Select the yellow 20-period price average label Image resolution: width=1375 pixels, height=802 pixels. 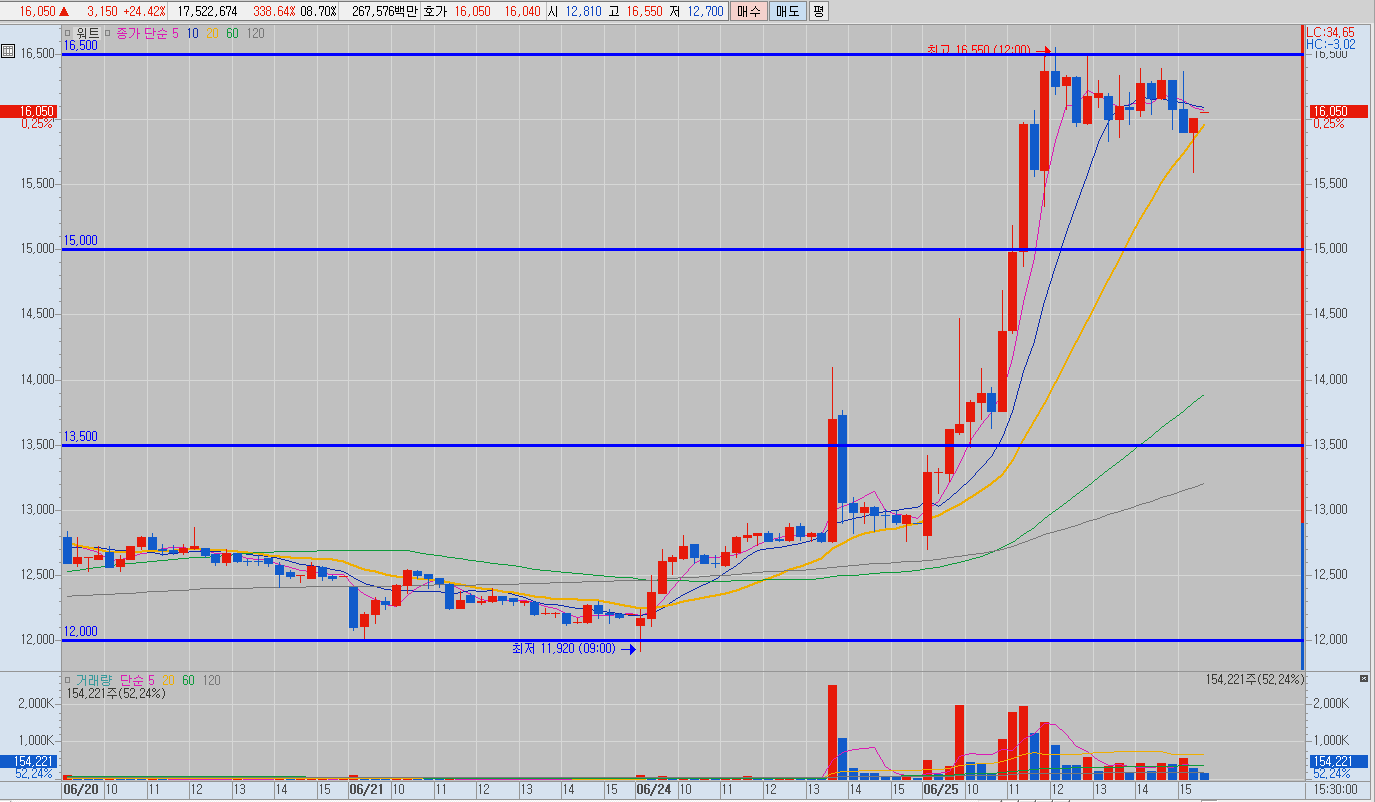[x=212, y=33]
